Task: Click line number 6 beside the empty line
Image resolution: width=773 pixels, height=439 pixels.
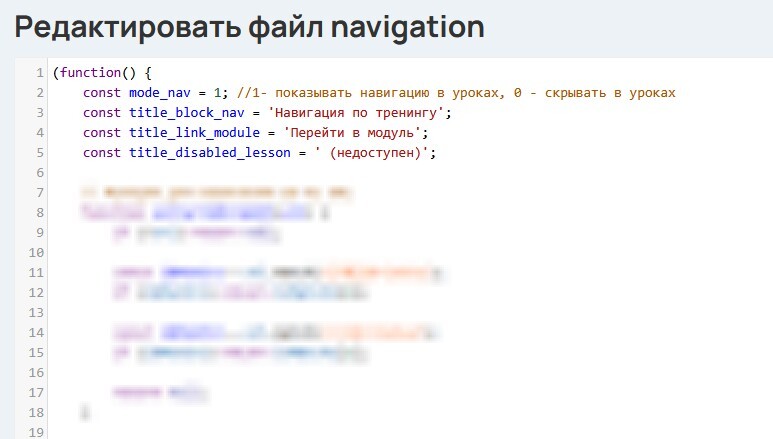Action: tap(39, 173)
